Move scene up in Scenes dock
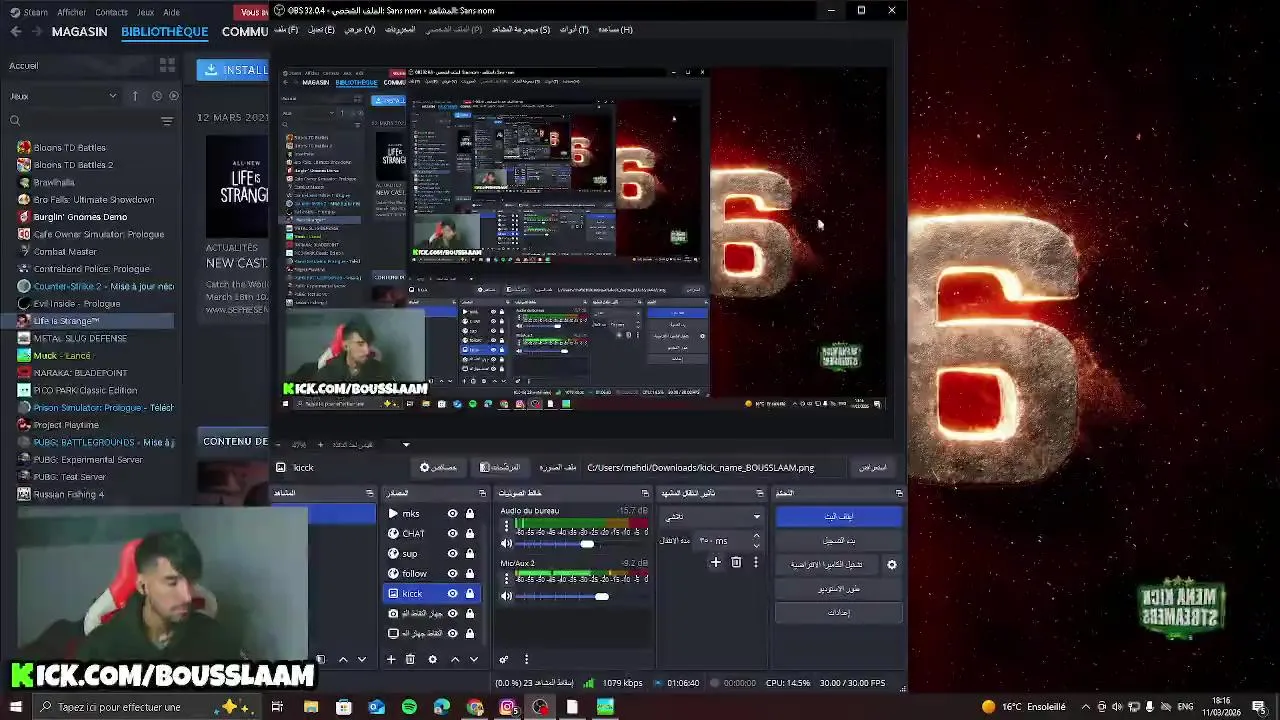The height and width of the screenshot is (720, 1280). (343, 659)
